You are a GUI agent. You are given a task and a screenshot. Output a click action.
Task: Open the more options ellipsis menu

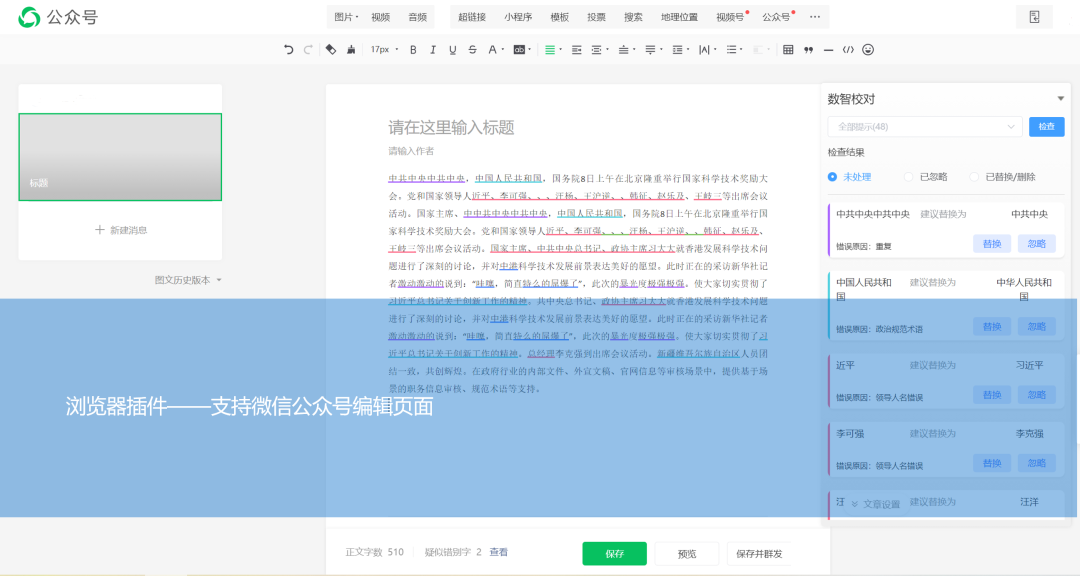(x=815, y=17)
